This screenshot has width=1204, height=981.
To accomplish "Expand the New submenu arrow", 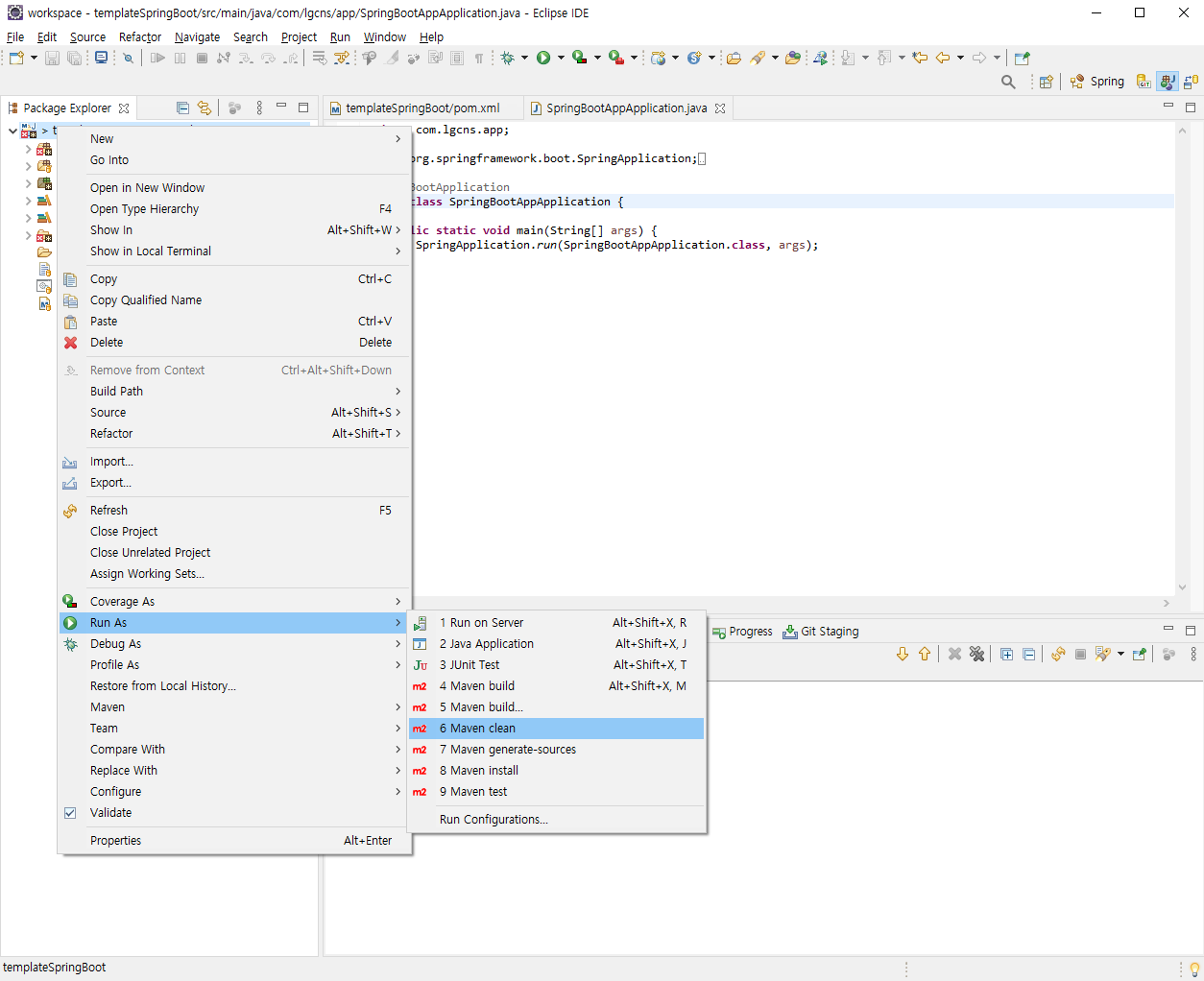I will [398, 139].
